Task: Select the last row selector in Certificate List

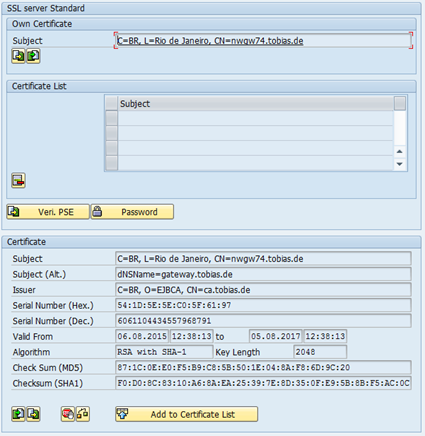Action: point(111,163)
